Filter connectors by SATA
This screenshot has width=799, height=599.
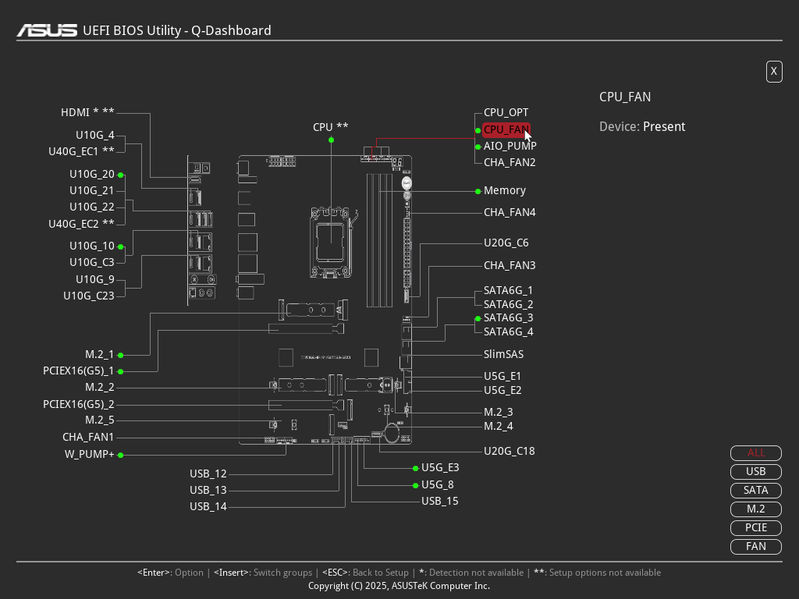(756, 491)
